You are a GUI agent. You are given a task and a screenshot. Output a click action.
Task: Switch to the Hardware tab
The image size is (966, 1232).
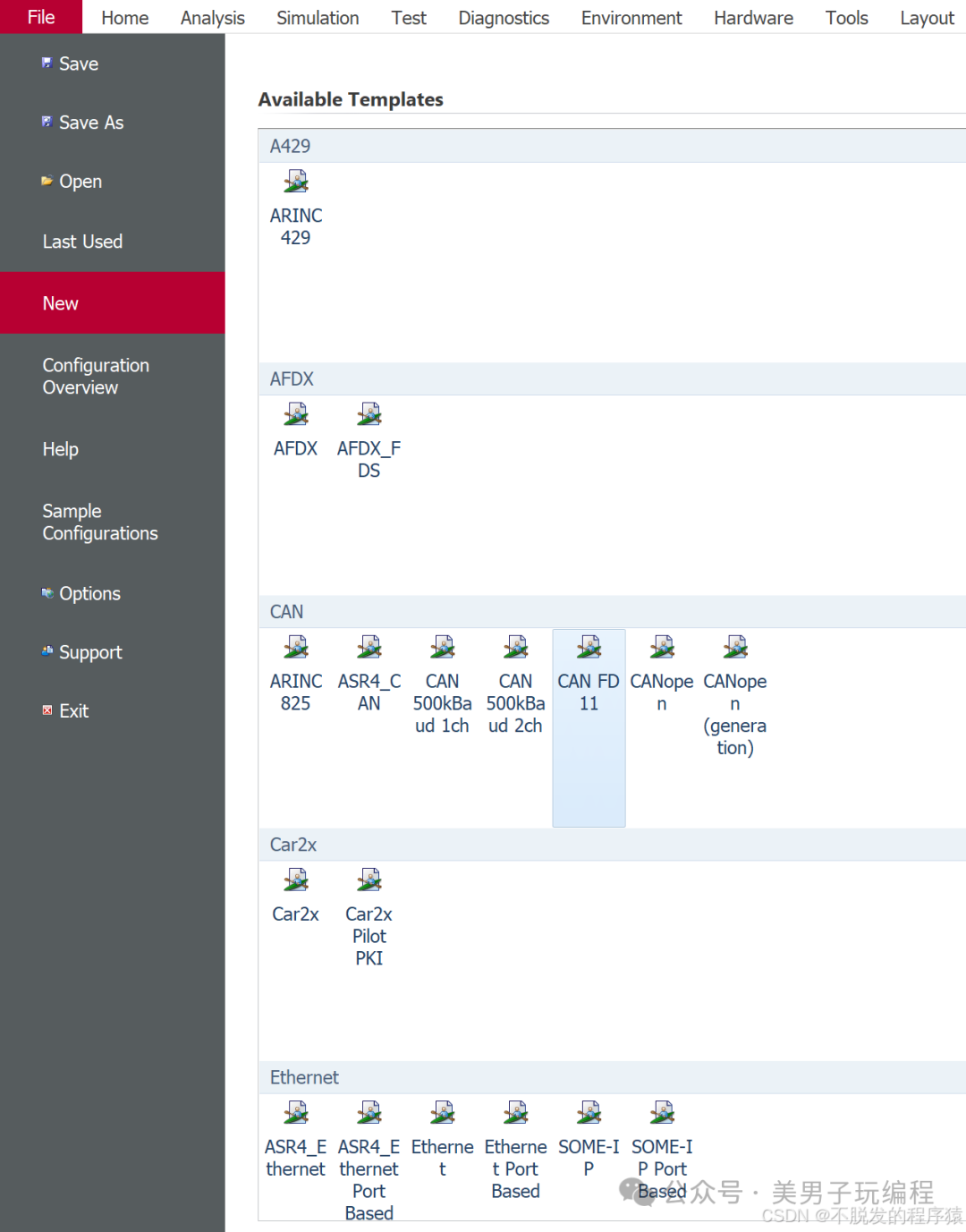753,18
